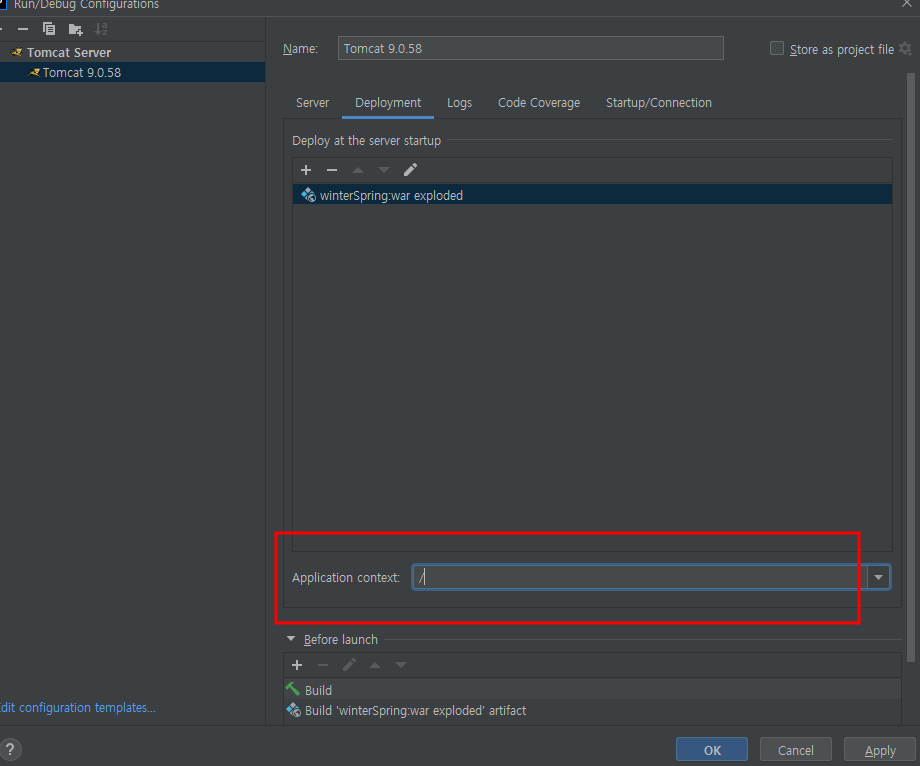Image resolution: width=920 pixels, height=766 pixels.
Task: Confirm with the OK button
Action: point(712,750)
